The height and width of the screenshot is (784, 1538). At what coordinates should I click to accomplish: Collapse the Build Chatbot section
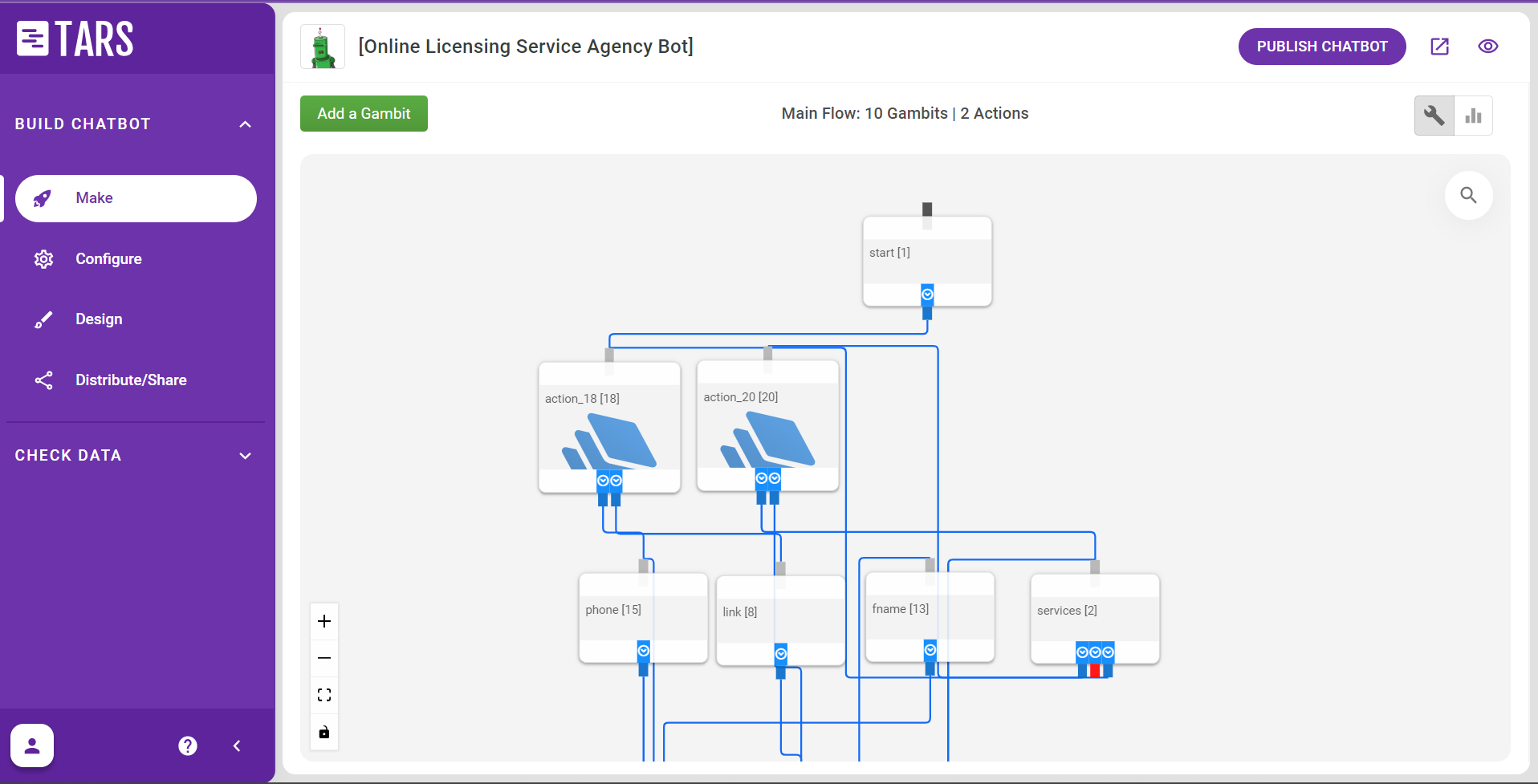245,124
